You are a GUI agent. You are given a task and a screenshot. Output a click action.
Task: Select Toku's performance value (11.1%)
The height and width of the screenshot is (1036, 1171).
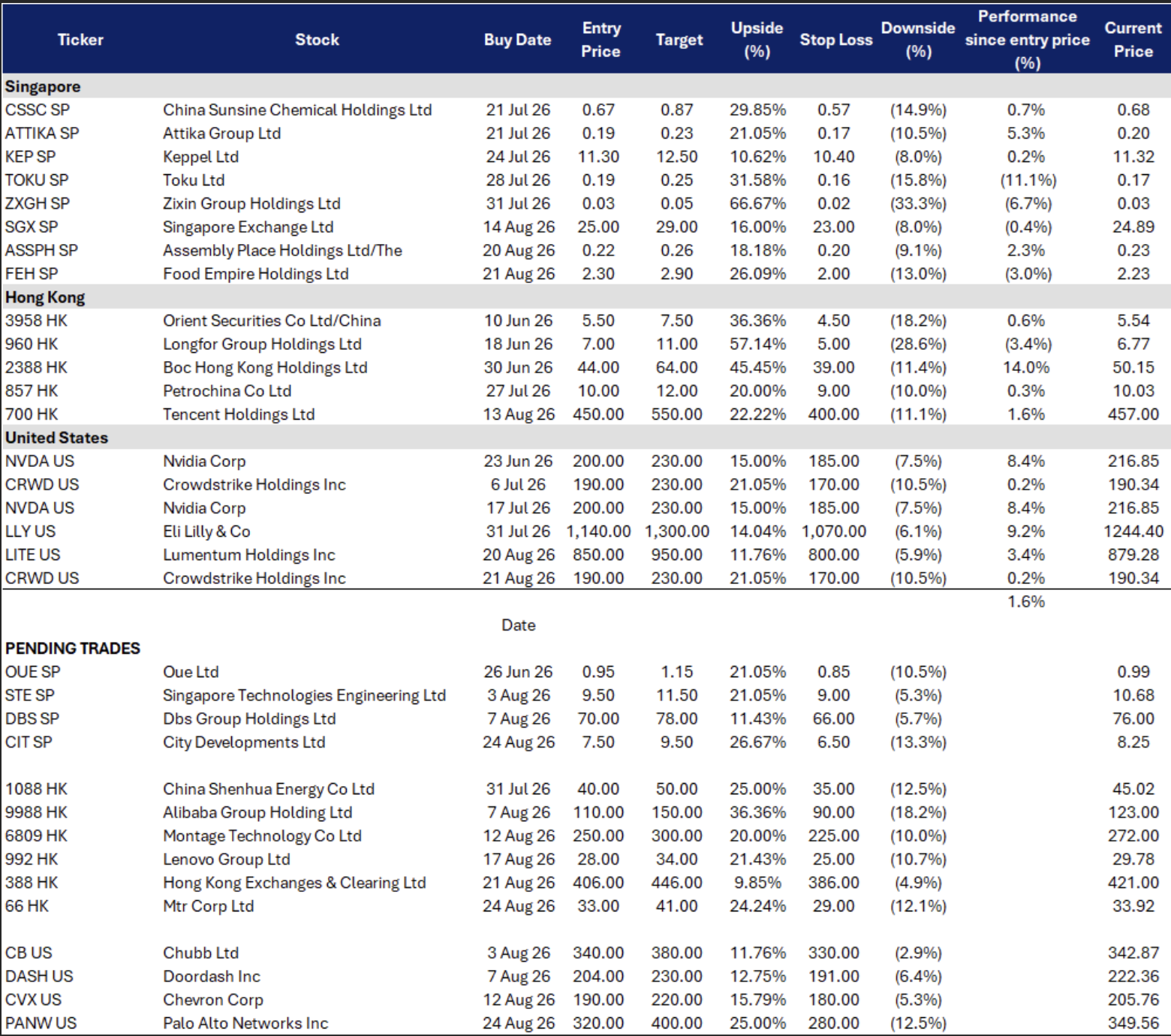coord(1028,180)
